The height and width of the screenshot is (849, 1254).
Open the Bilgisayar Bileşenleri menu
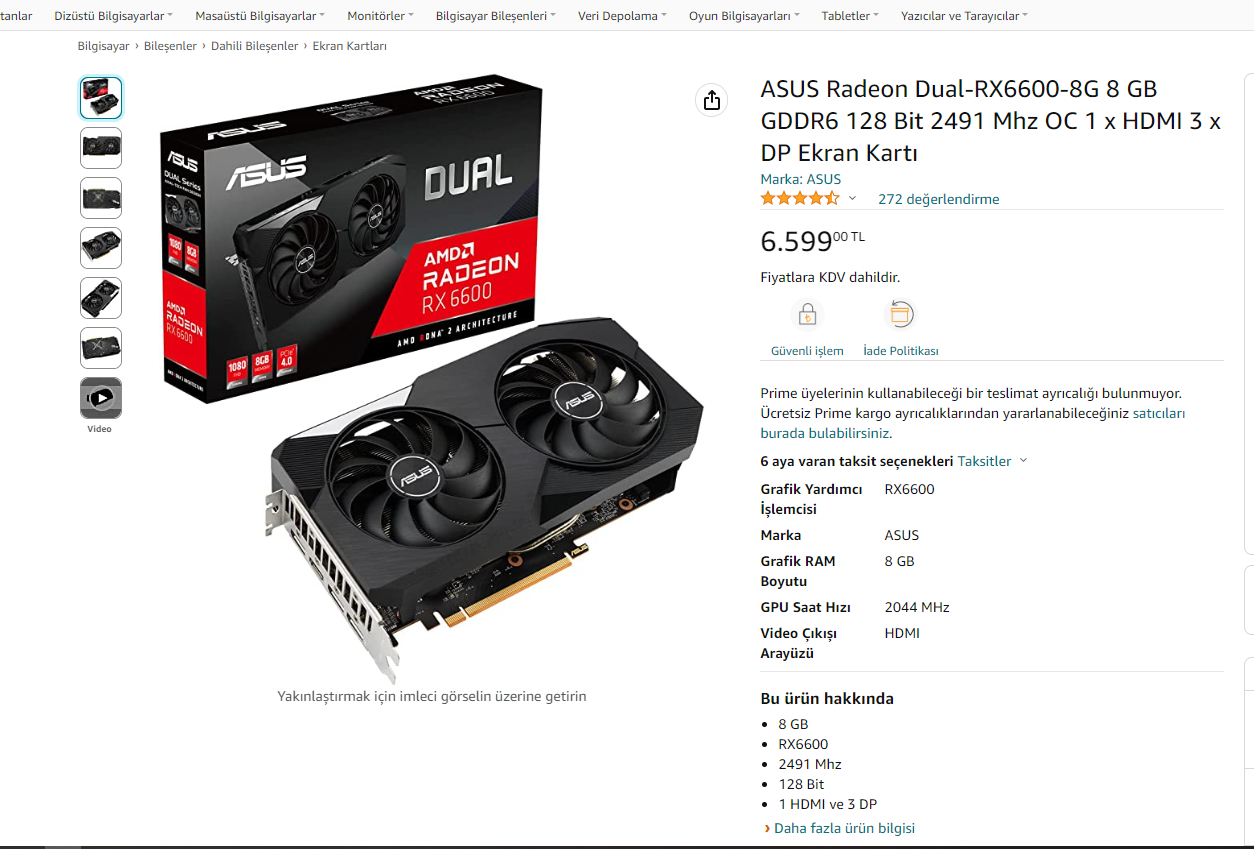click(496, 16)
